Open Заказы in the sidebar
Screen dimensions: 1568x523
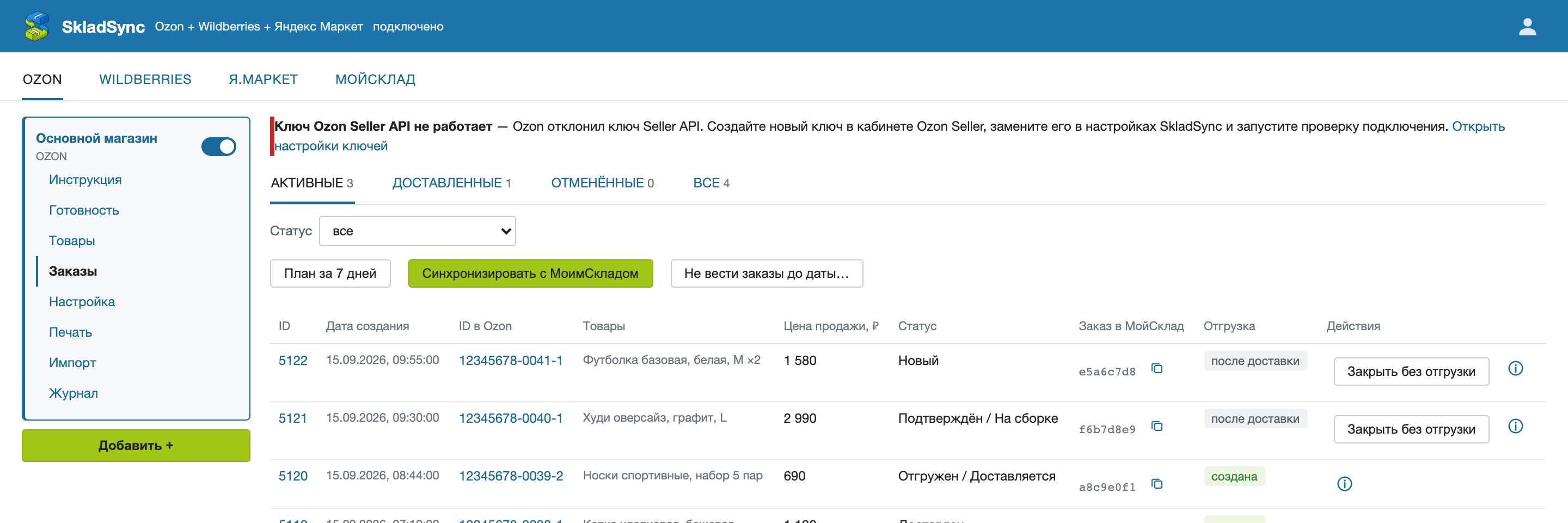(73, 271)
